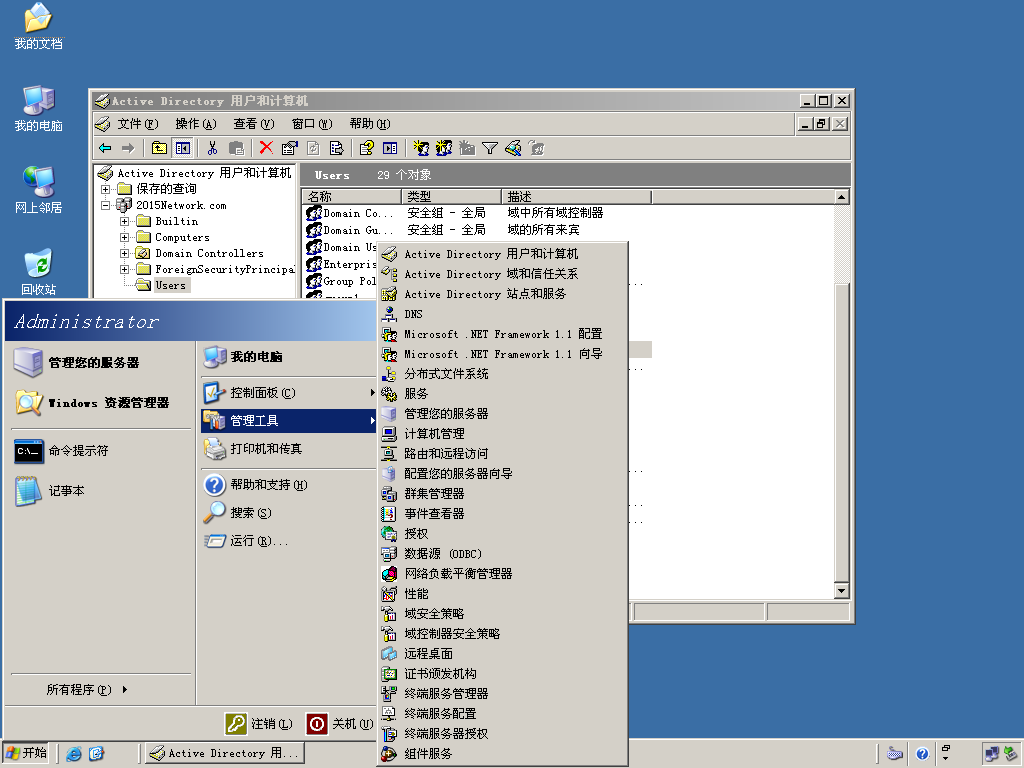Viewport: 1024px width, 768px height.
Task: Click the 开始 Start button
Action: [x=26, y=753]
